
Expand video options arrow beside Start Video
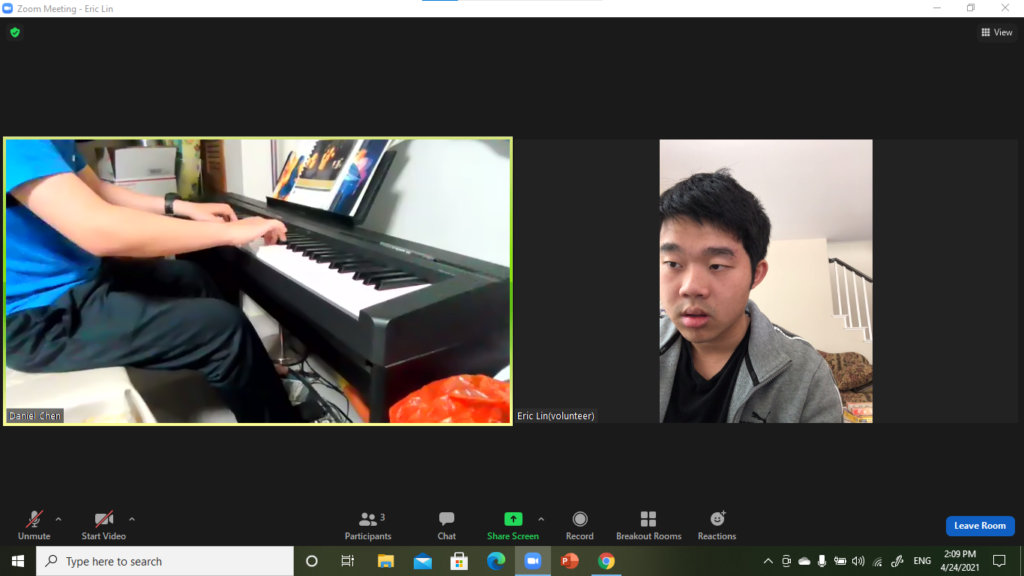coord(131,519)
